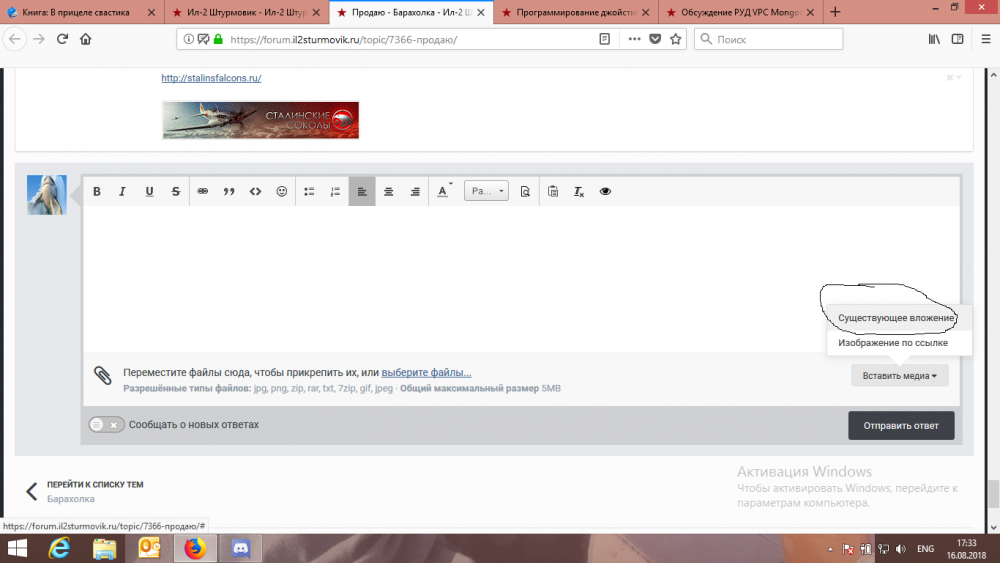The image size is (1000, 563).
Task: Insert a quote block
Action: 229,191
